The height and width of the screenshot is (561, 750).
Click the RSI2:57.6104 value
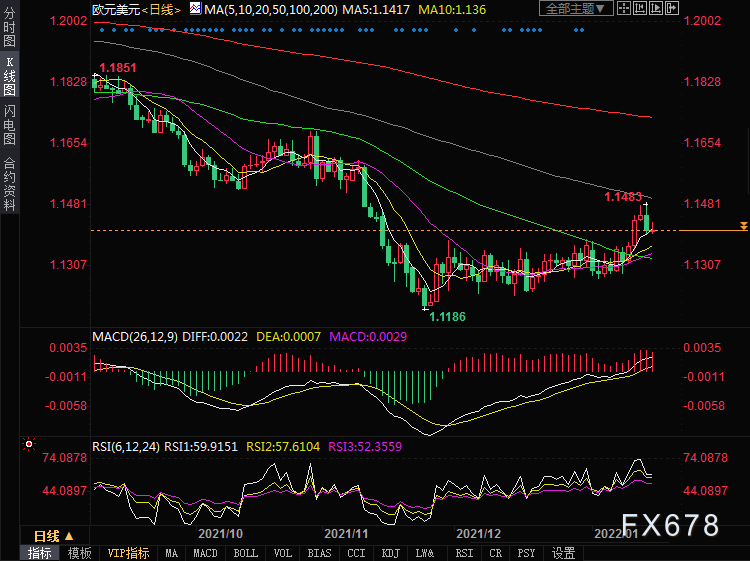coord(283,447)
